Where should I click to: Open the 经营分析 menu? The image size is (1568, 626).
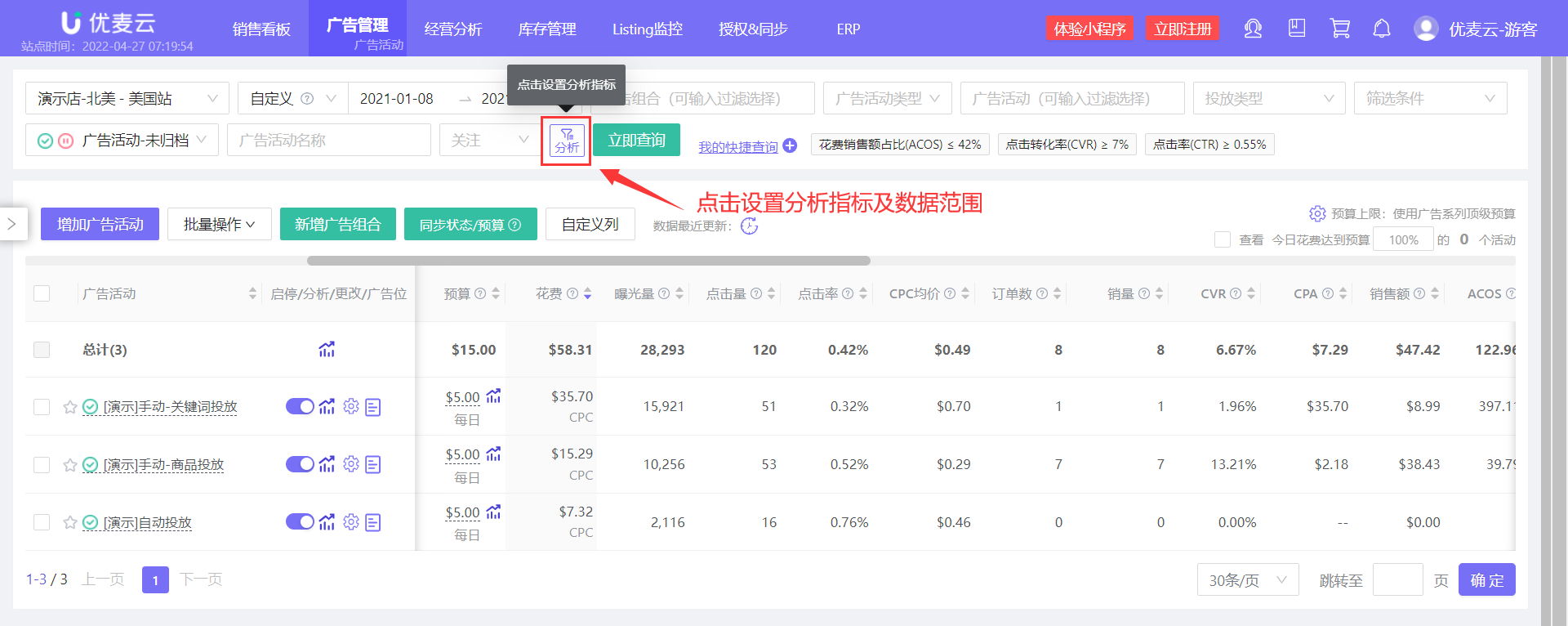(453, 29)
